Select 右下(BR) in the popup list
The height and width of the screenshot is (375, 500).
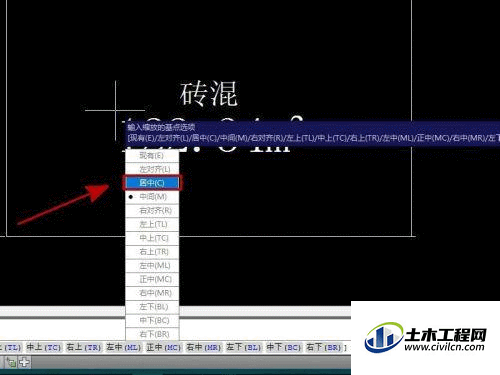(x=152, y=334)
